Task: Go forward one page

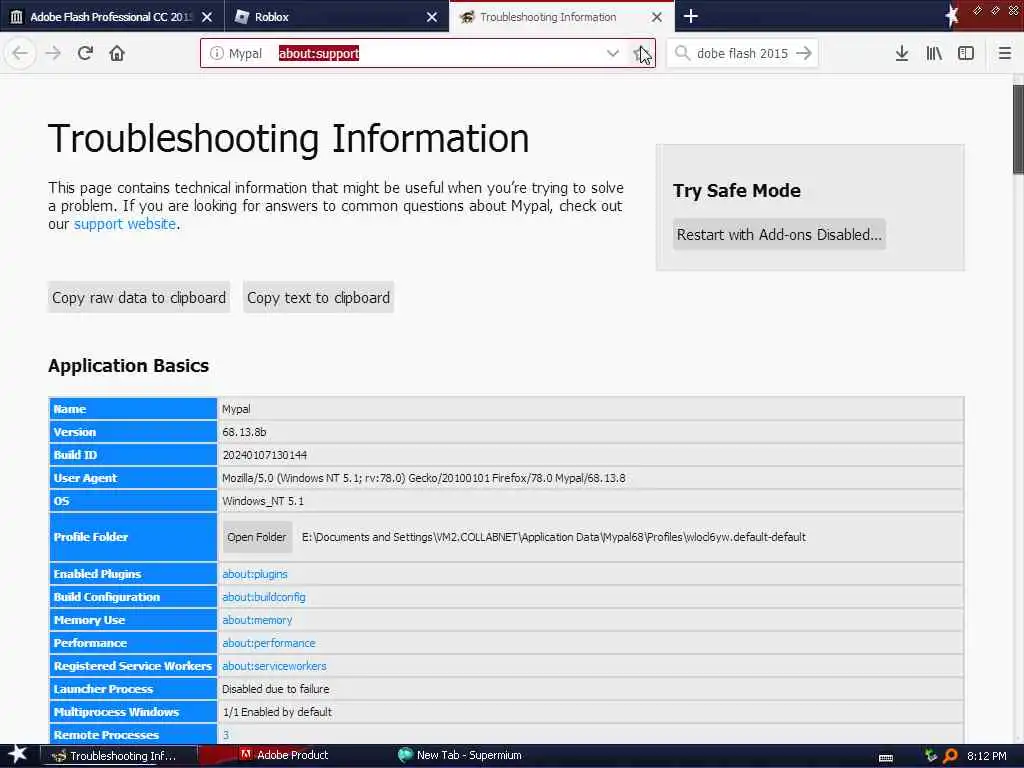Action: (x=53, y=53)
